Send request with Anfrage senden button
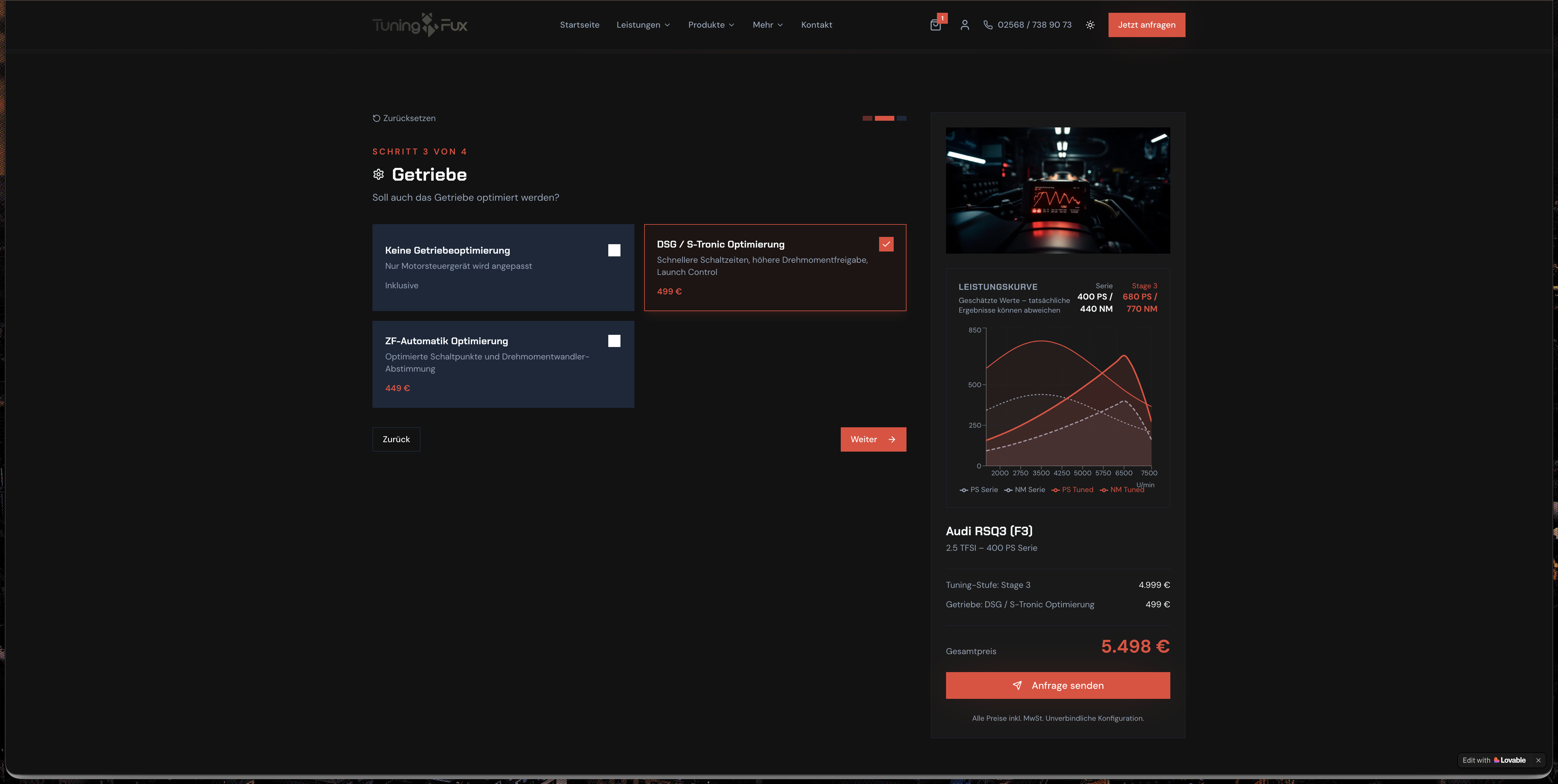Screen dimensions: 1558x784 pos(1058,685)
